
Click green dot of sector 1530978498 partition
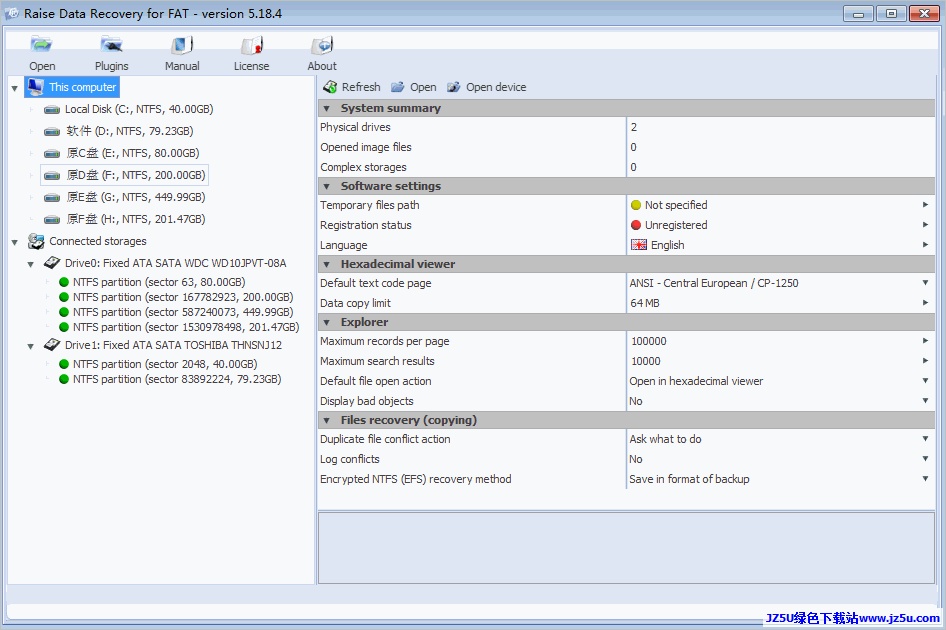pos(64,327)
